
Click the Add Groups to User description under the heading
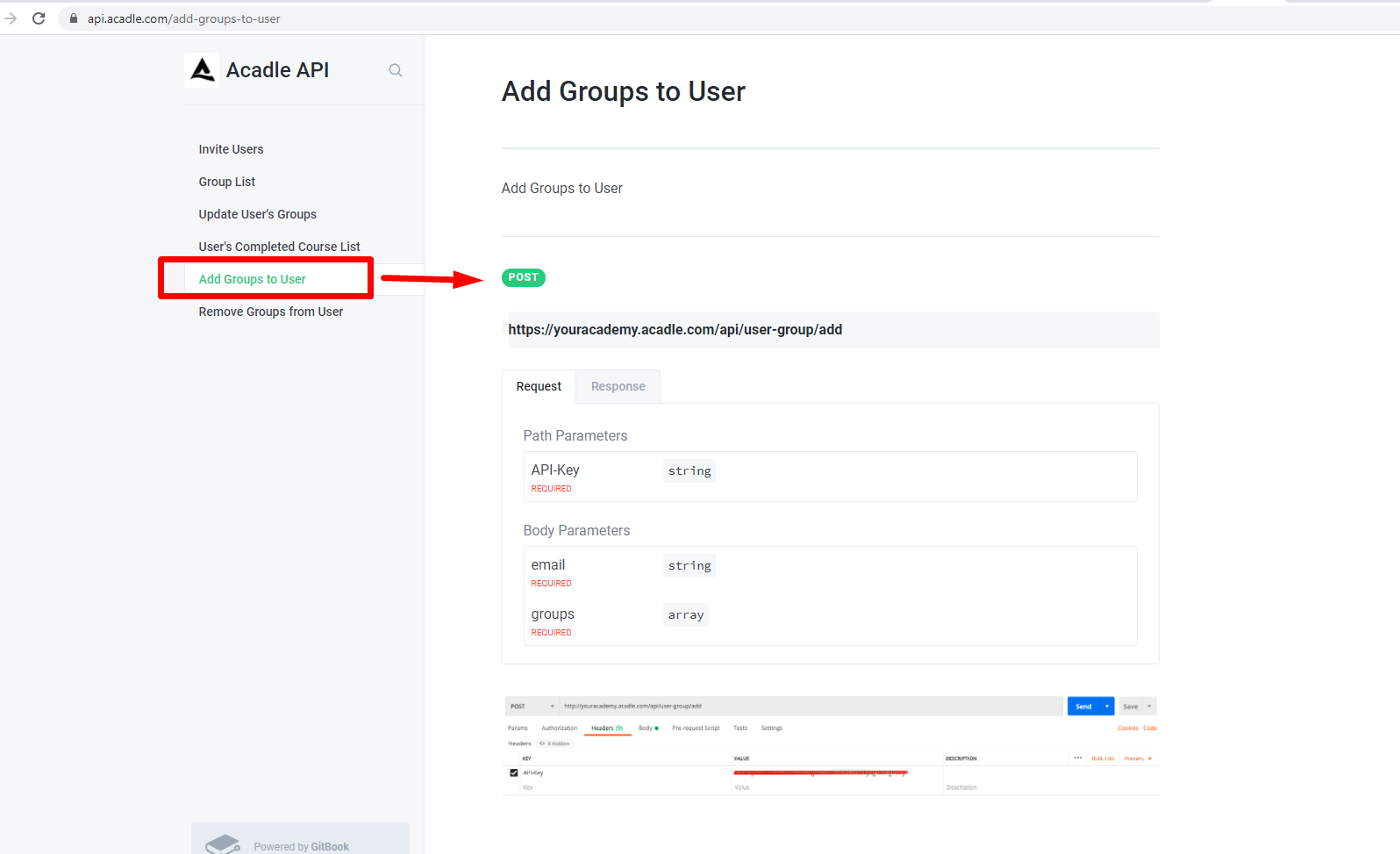coord(562,188)
